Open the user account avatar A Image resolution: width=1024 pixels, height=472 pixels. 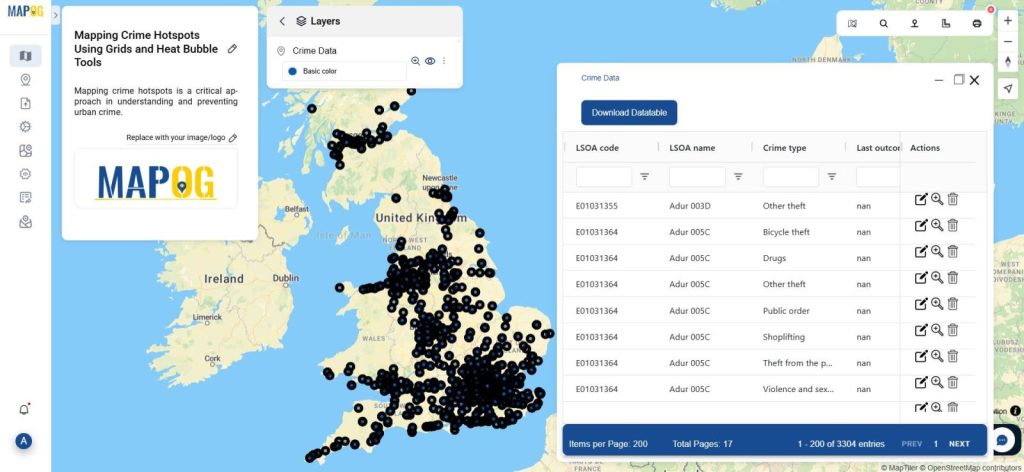coord(24,441)
